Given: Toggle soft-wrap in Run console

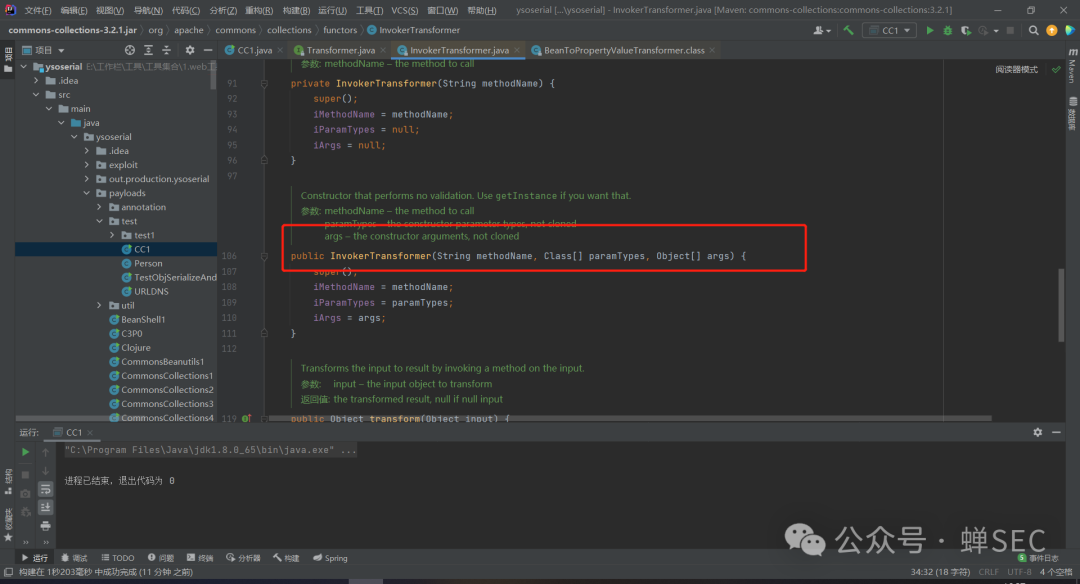Looking at the screenshot, I should click(x=45, y=489).
